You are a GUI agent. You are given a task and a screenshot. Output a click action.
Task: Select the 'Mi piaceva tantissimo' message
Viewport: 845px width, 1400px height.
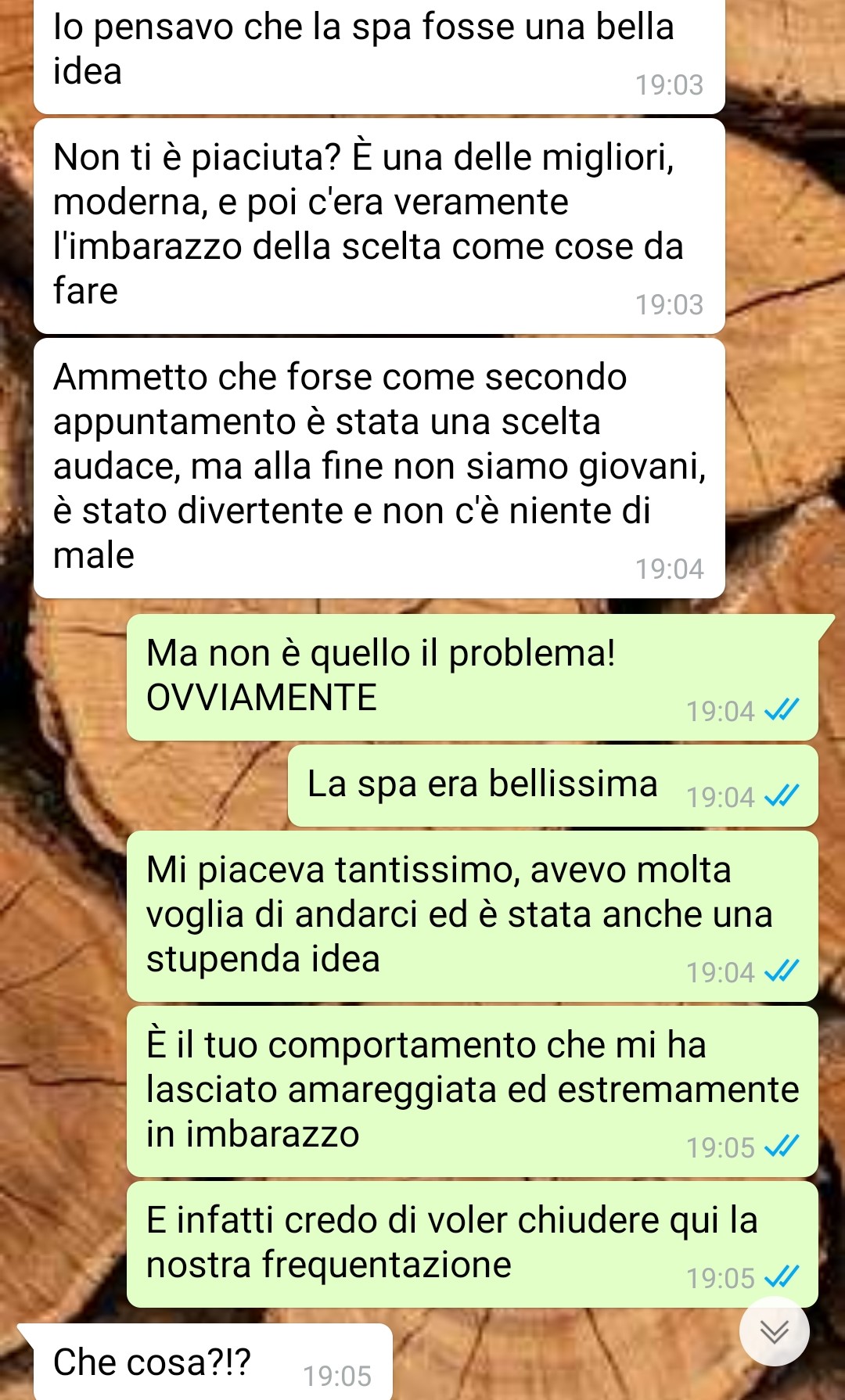coord(473,917)
